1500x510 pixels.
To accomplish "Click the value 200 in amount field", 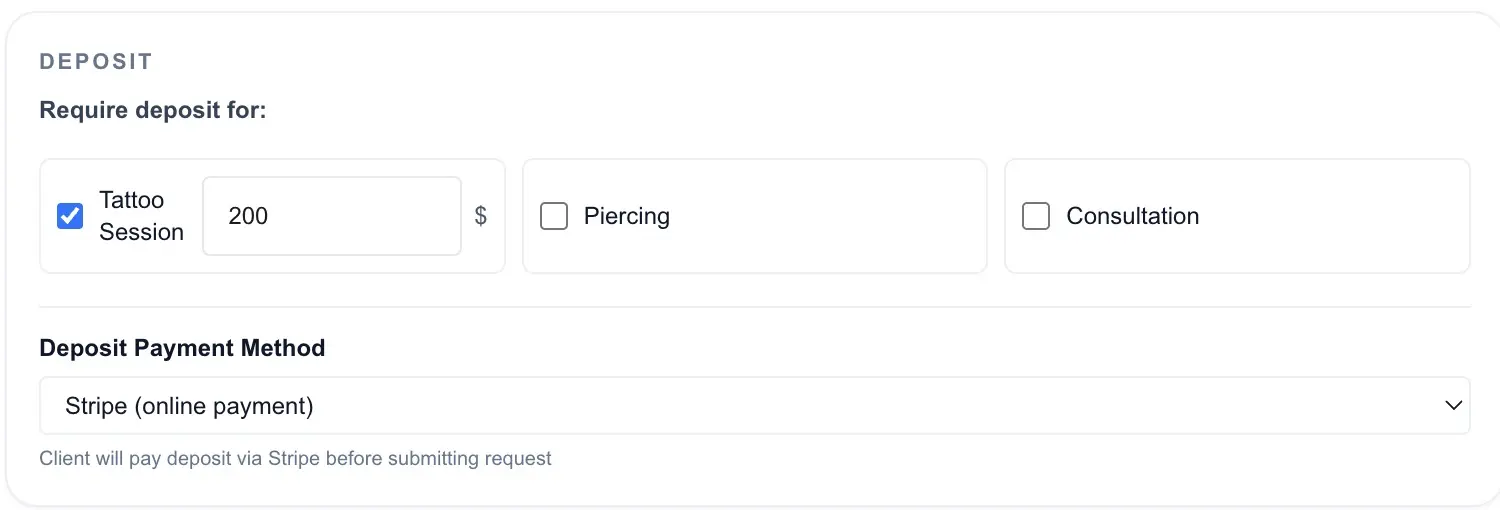I will click(x=248, y=216).
